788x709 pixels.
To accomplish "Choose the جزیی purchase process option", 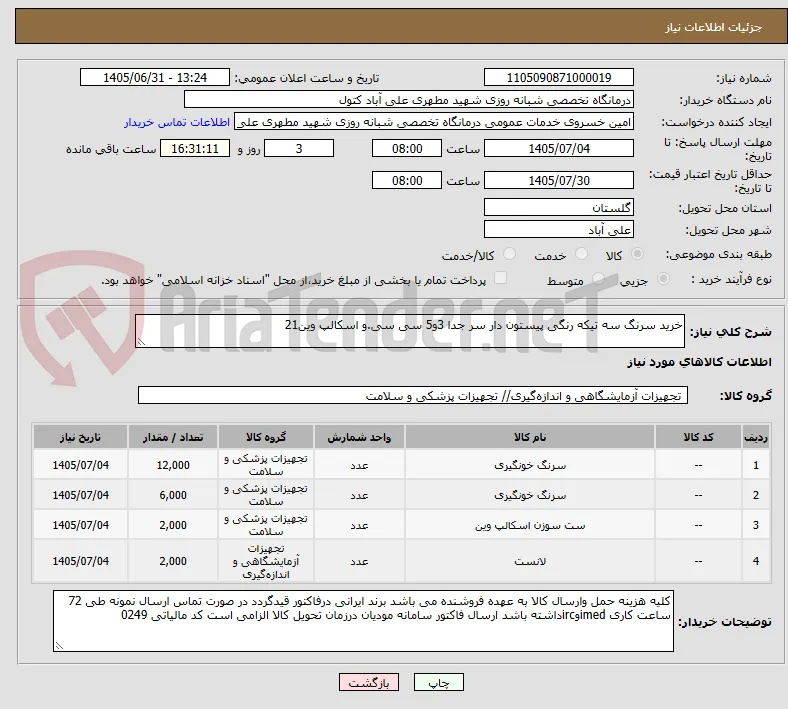I will 663,278.
